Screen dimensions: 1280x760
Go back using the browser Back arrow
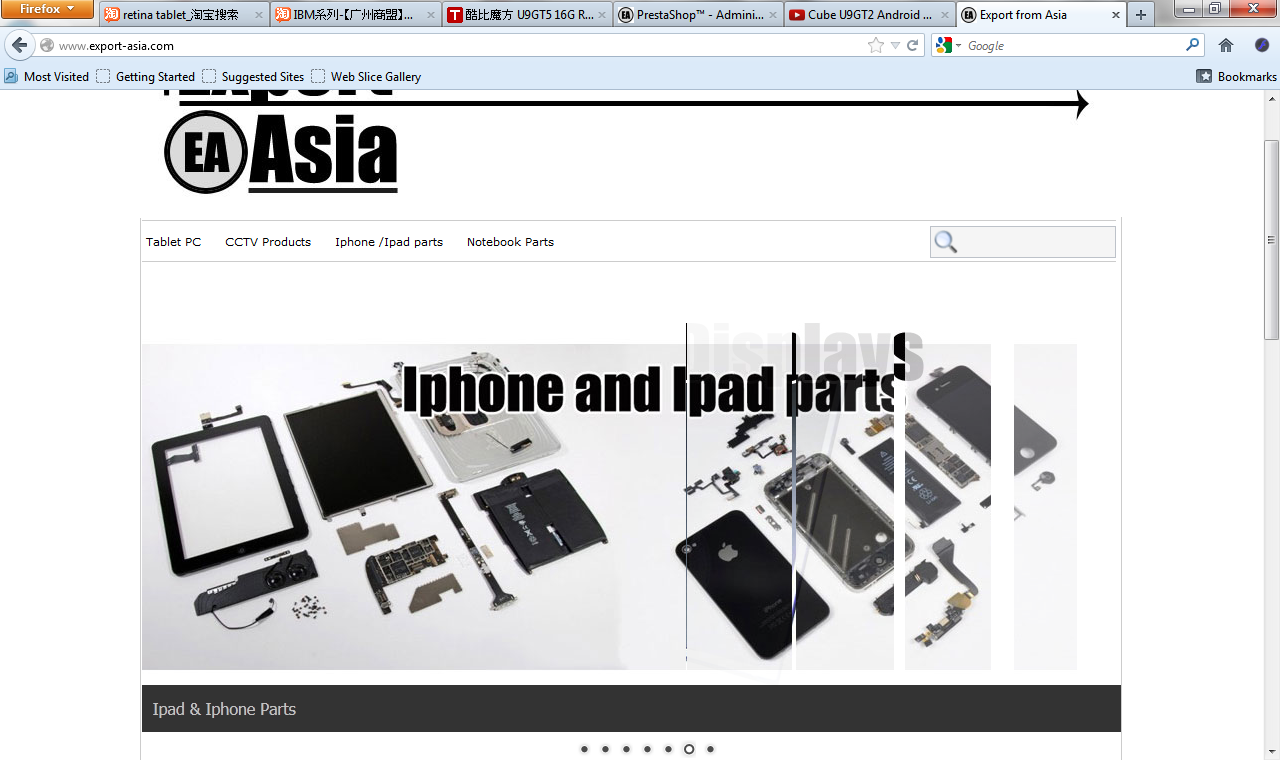[20, 45]
